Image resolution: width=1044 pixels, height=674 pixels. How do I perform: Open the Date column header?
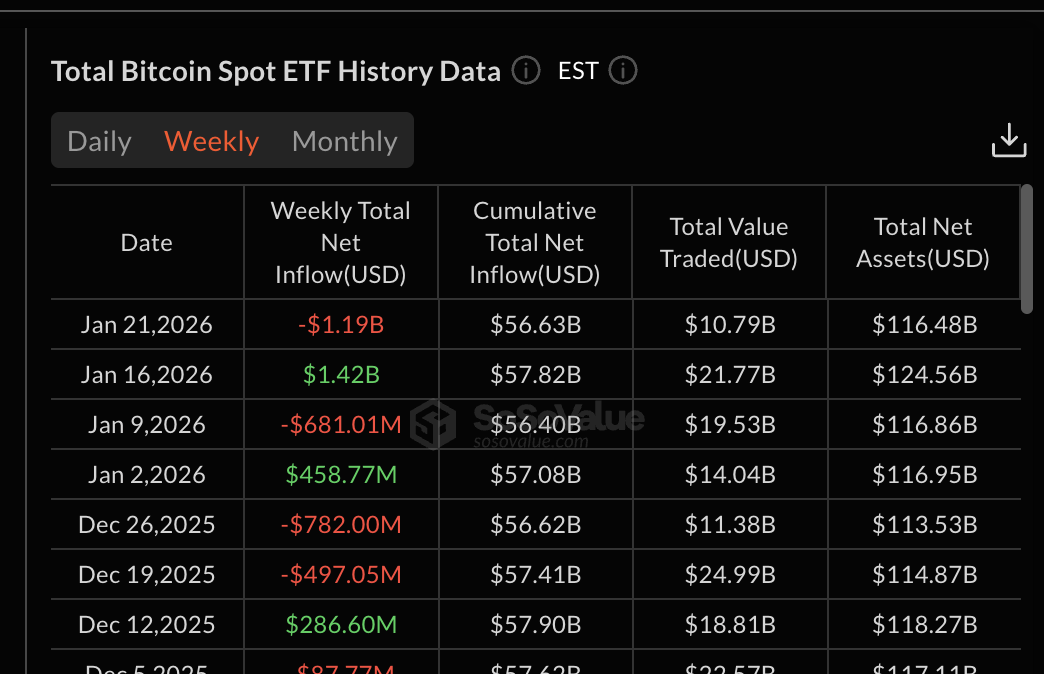click(x=146, y=242)
